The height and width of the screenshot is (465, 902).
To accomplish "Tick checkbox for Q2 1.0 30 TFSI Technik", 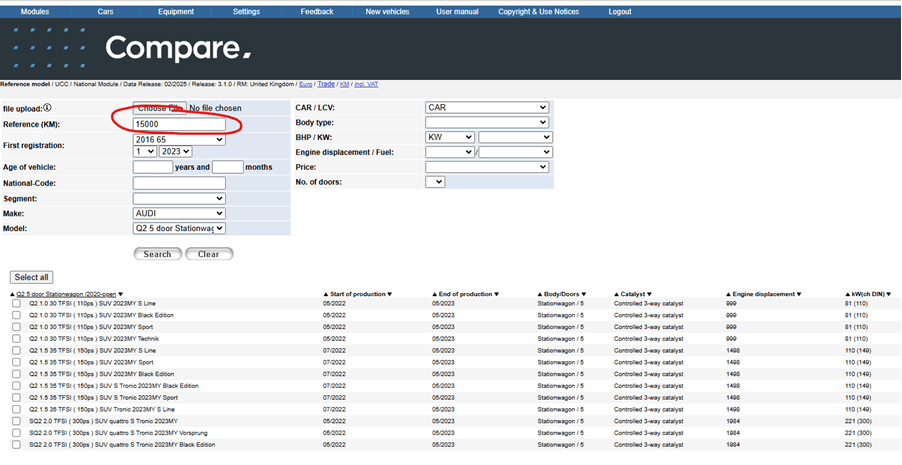I will click(x=16, y=339).
